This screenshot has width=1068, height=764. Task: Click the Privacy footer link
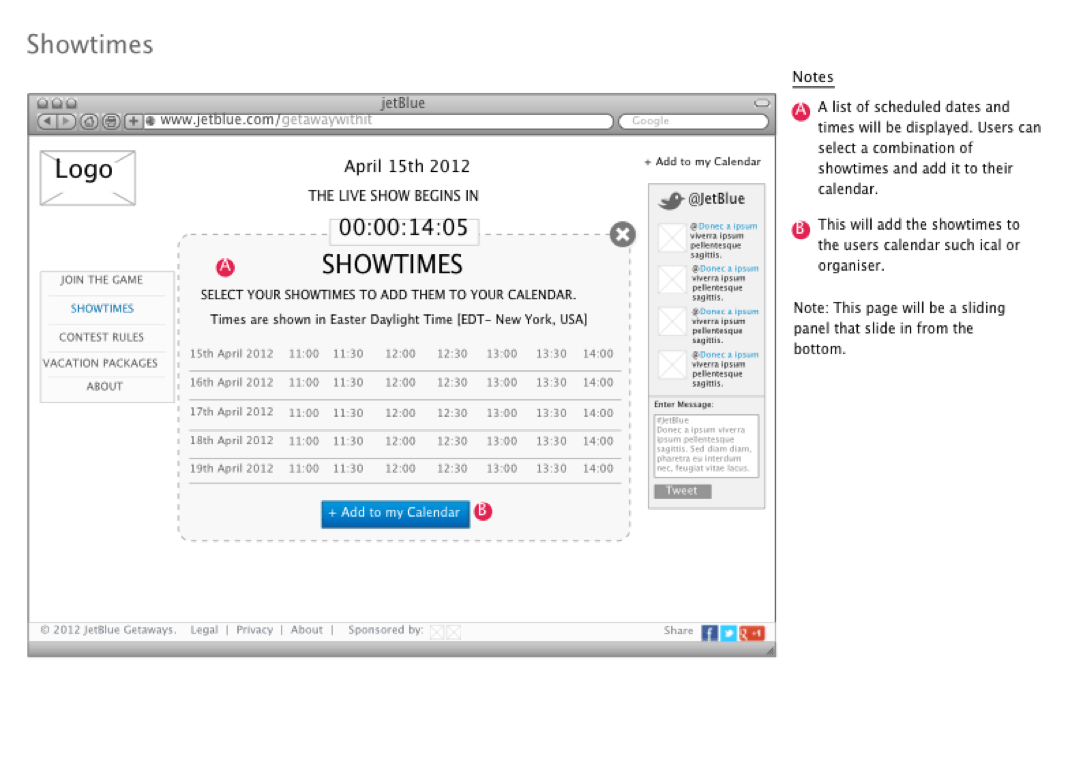[255, 630]
